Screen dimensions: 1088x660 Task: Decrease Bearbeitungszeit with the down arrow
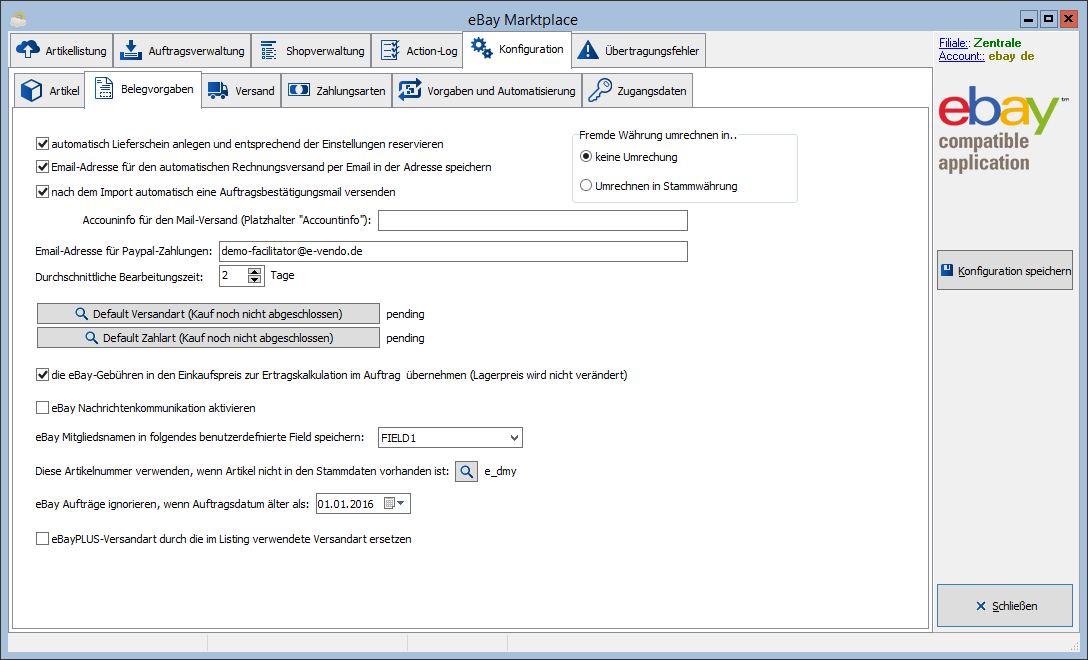coord(255,280)
